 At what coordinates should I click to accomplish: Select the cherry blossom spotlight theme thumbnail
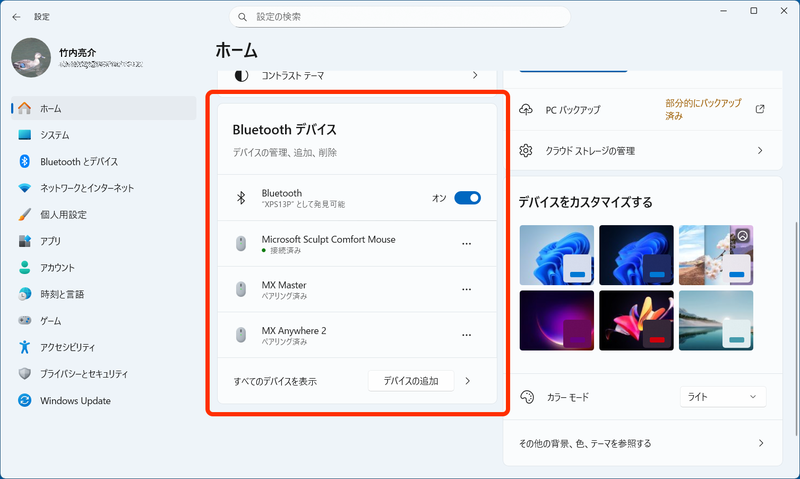[x=716, y=255]
